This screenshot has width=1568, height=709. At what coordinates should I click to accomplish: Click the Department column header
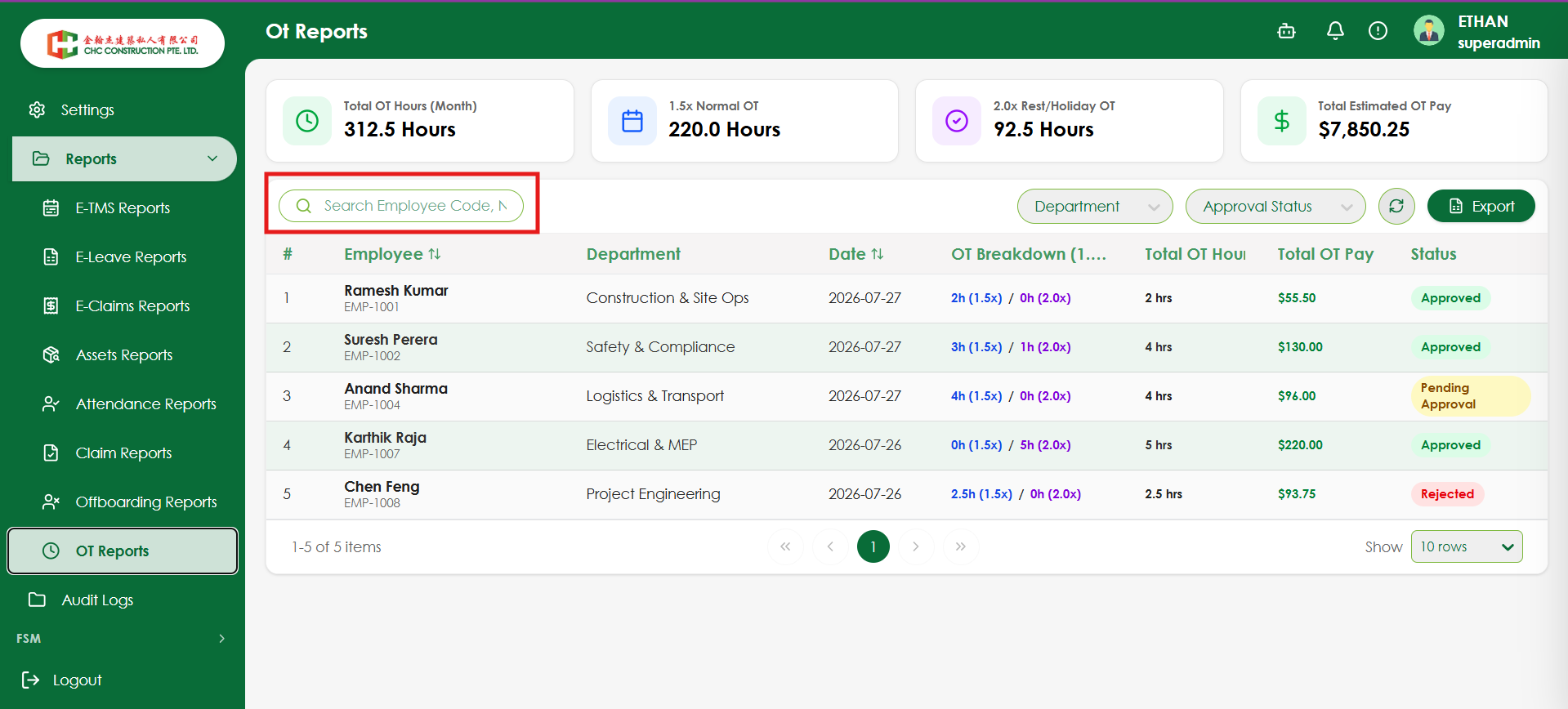pyautogui.click(x=633, y=254)
